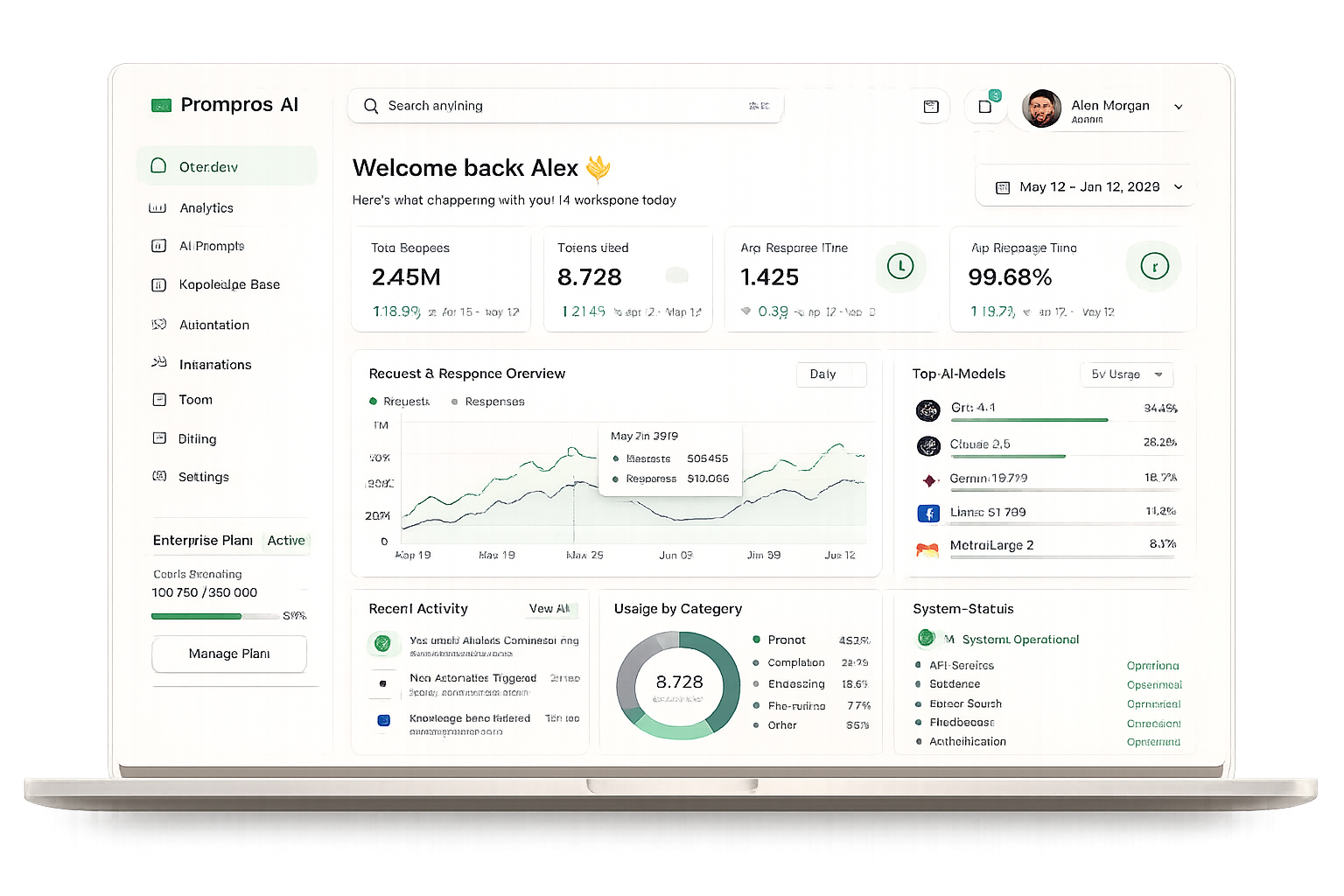Click the Auiontation sidebar icon

(159, 325)
